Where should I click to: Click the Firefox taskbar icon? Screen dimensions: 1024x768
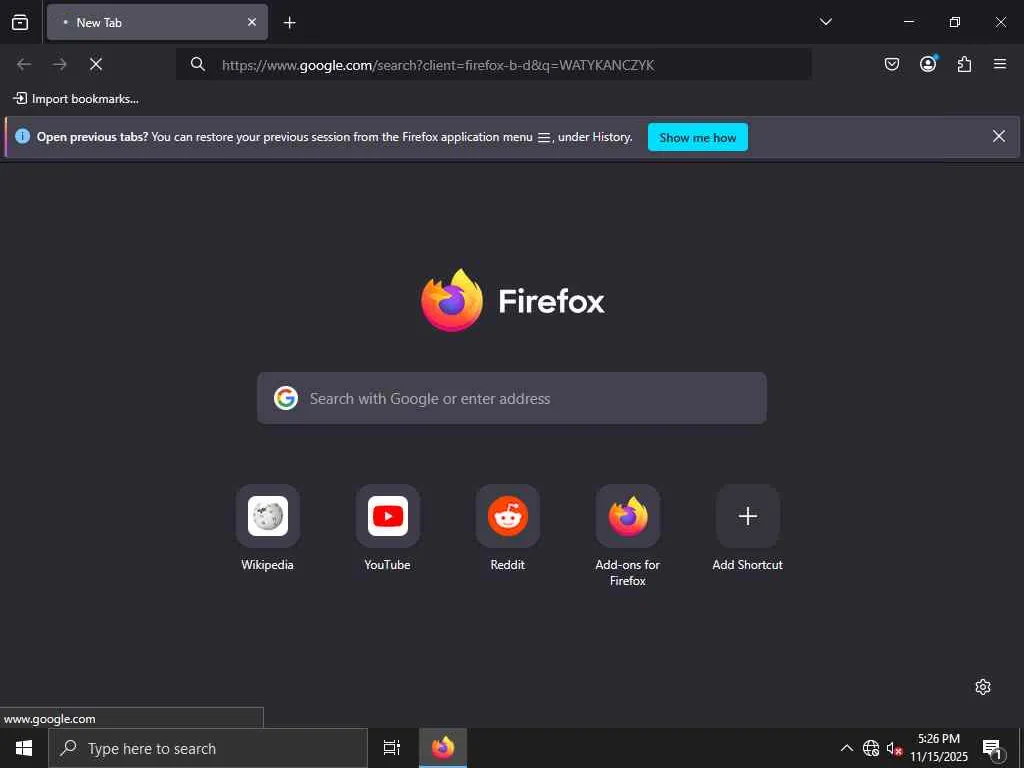tap(443, 748)
